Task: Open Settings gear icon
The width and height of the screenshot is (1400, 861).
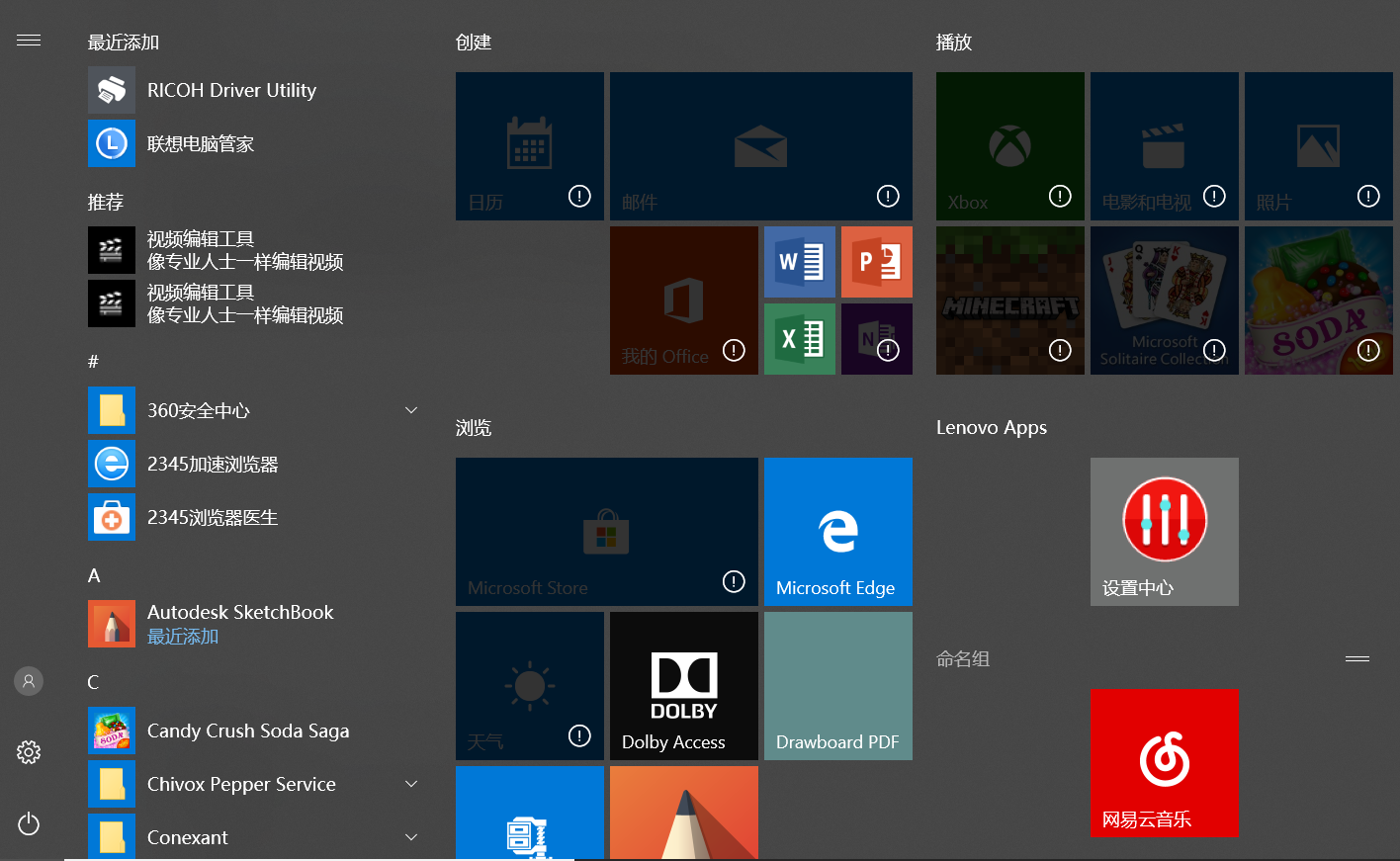Action: pyautogui.click(x=29, y=752)
